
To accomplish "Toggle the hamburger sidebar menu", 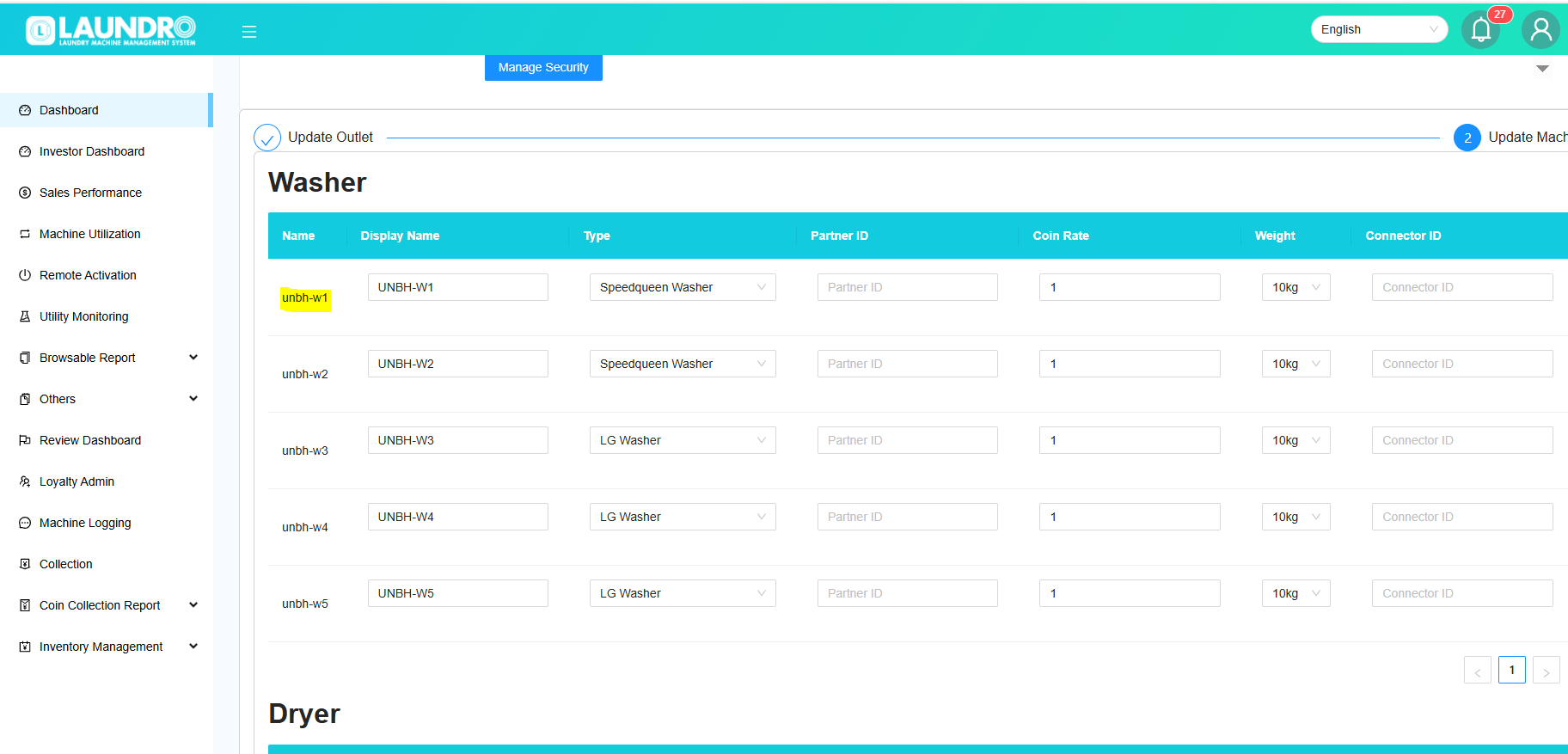I will point(249,32).
